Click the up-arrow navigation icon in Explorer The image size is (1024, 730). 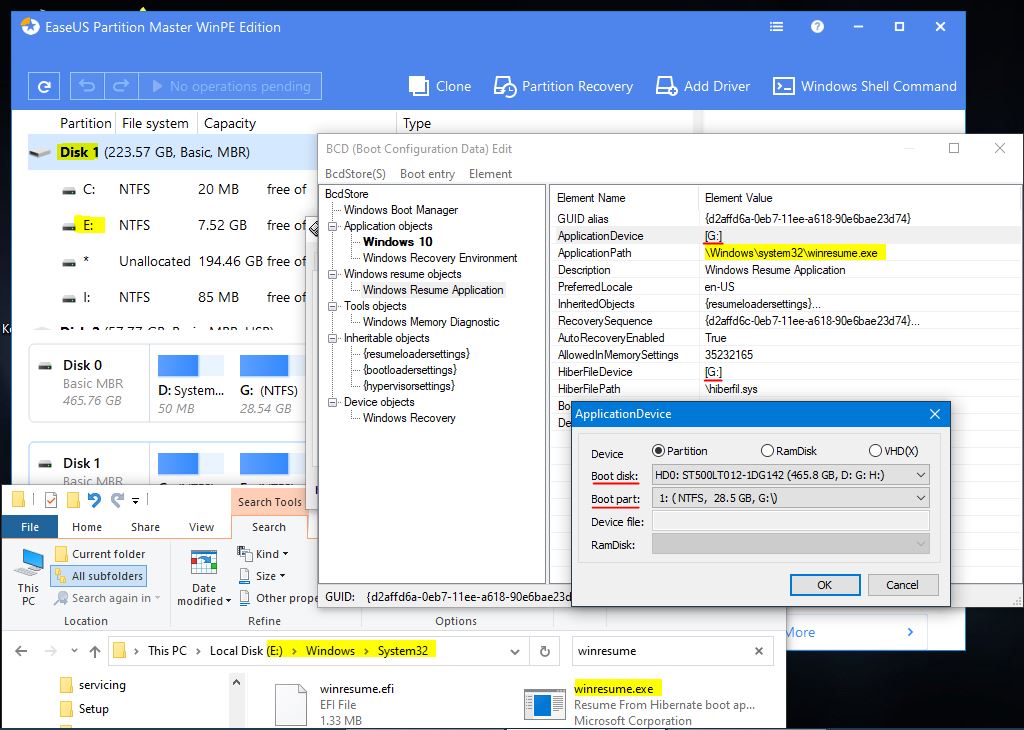(95, 651)
